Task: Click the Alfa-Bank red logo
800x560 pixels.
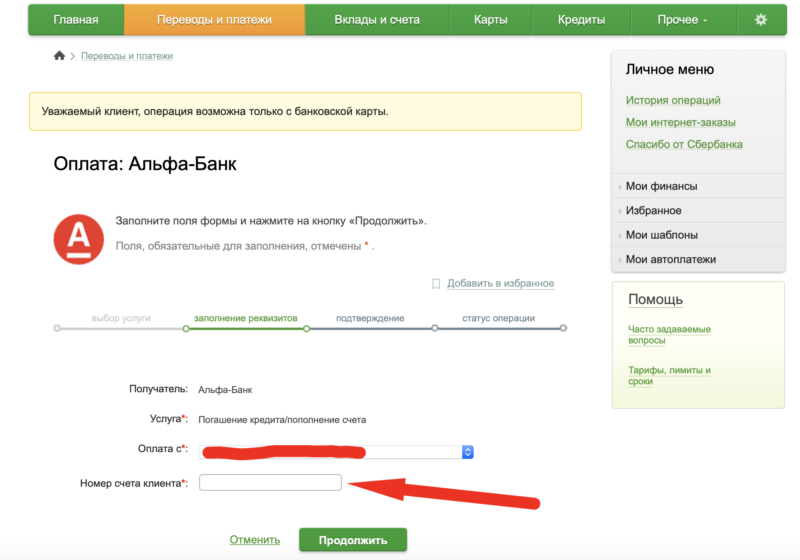Action: point(79,239)
